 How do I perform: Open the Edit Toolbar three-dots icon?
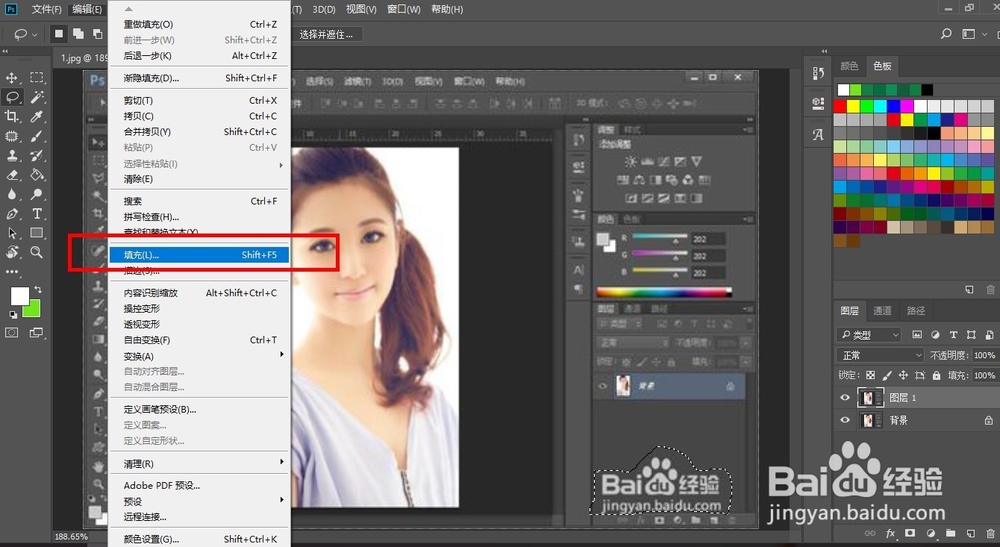click(x=11, y=272)
